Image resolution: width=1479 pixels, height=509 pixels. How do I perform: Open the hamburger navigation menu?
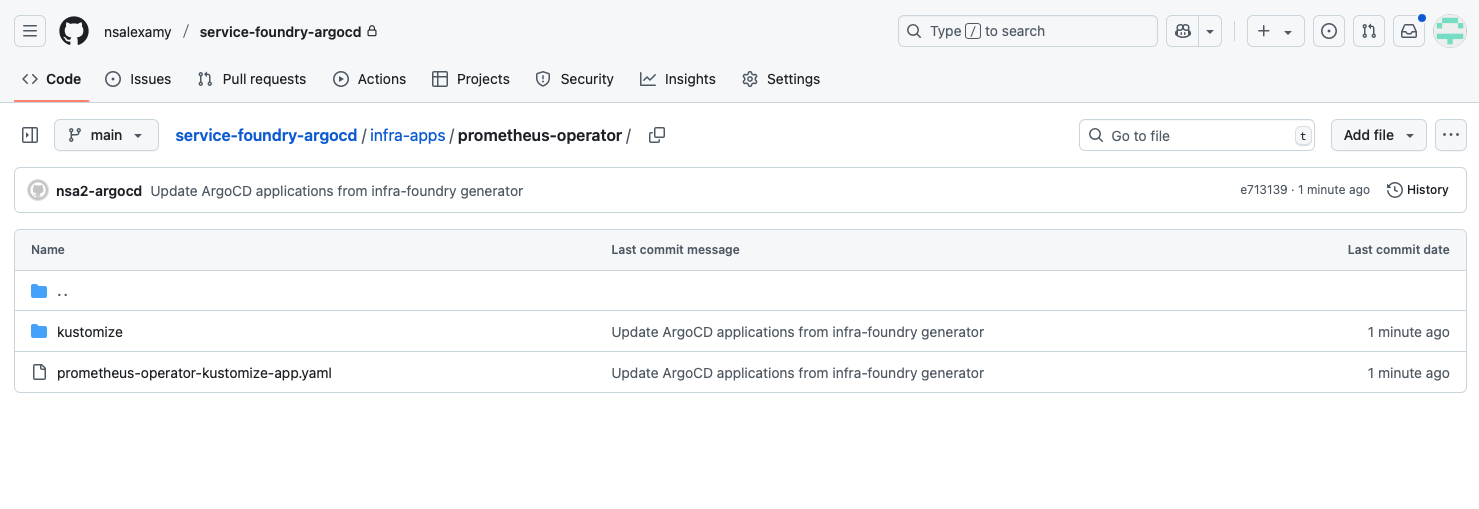tap(30, 31)
